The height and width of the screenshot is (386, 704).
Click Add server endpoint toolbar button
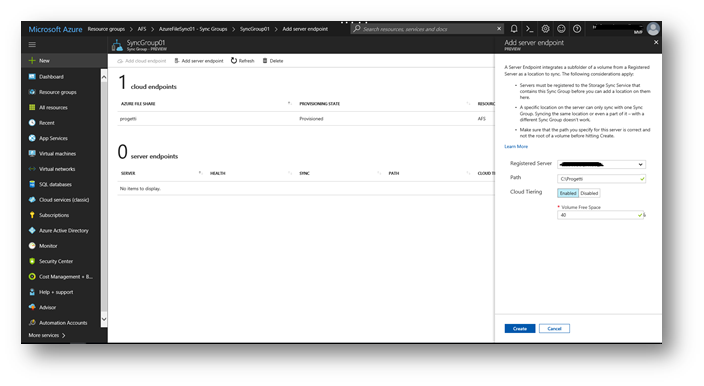tap(198, 61)
